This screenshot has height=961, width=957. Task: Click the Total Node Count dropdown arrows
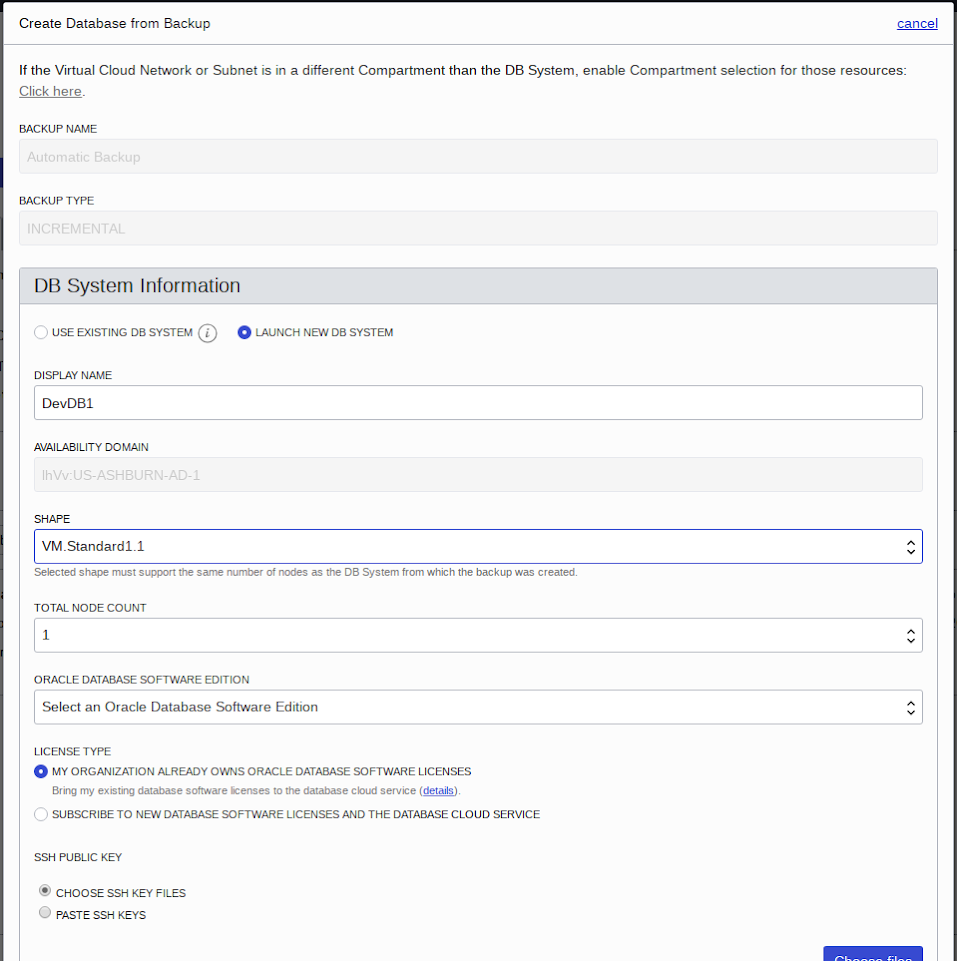[910, 636]
